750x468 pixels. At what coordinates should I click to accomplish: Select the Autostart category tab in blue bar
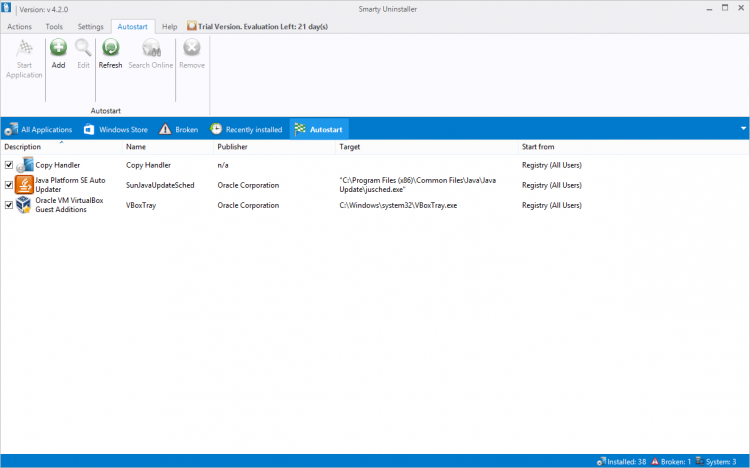pos(319,129)
